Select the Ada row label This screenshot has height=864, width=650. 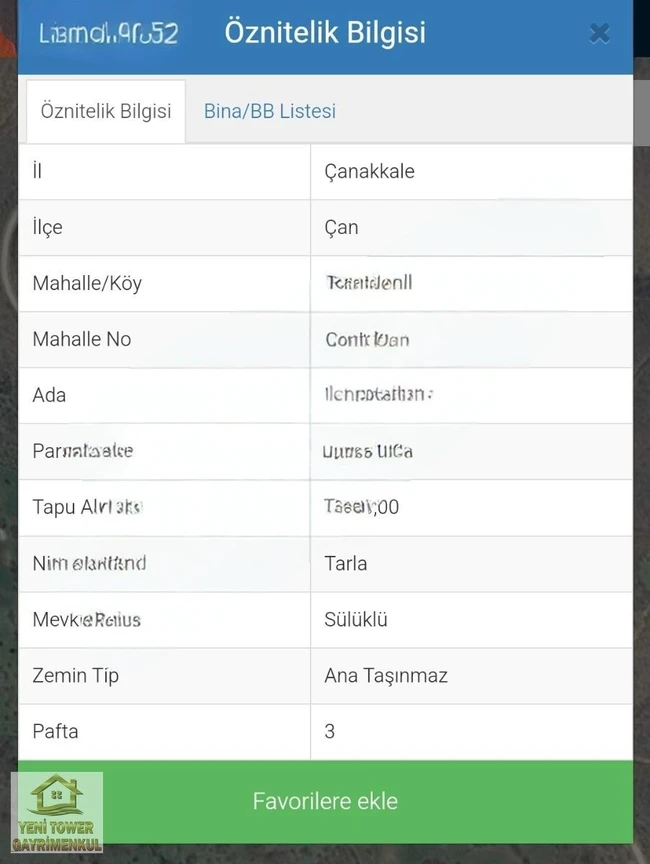tap(49, 395)
